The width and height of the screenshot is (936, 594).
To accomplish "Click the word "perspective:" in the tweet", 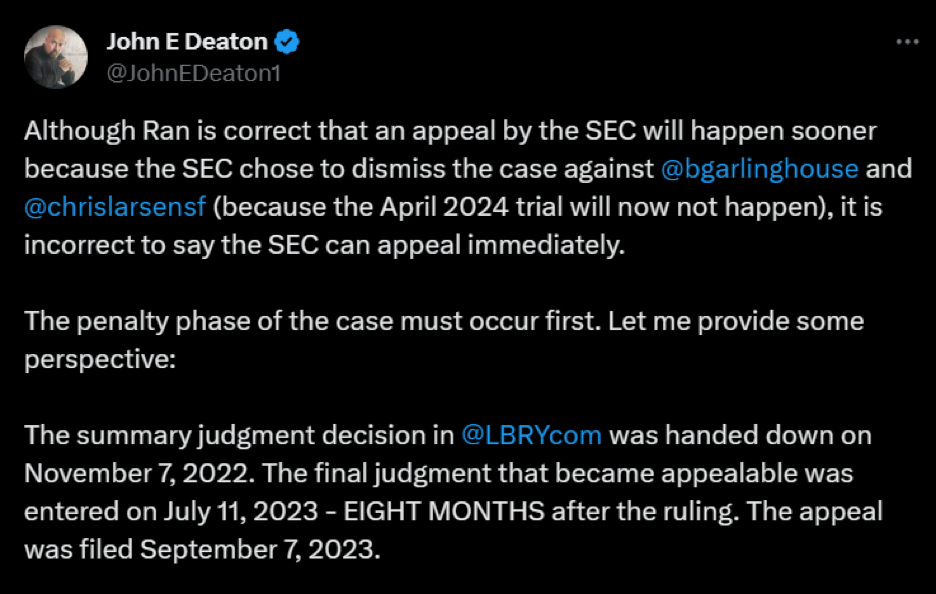I will 100,360.
